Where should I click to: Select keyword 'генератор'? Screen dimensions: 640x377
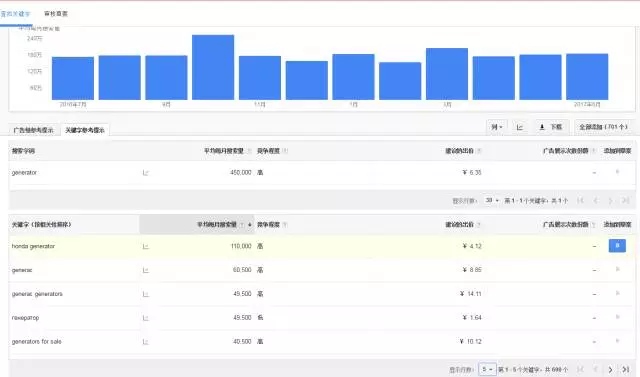click(x=25, y=318)
